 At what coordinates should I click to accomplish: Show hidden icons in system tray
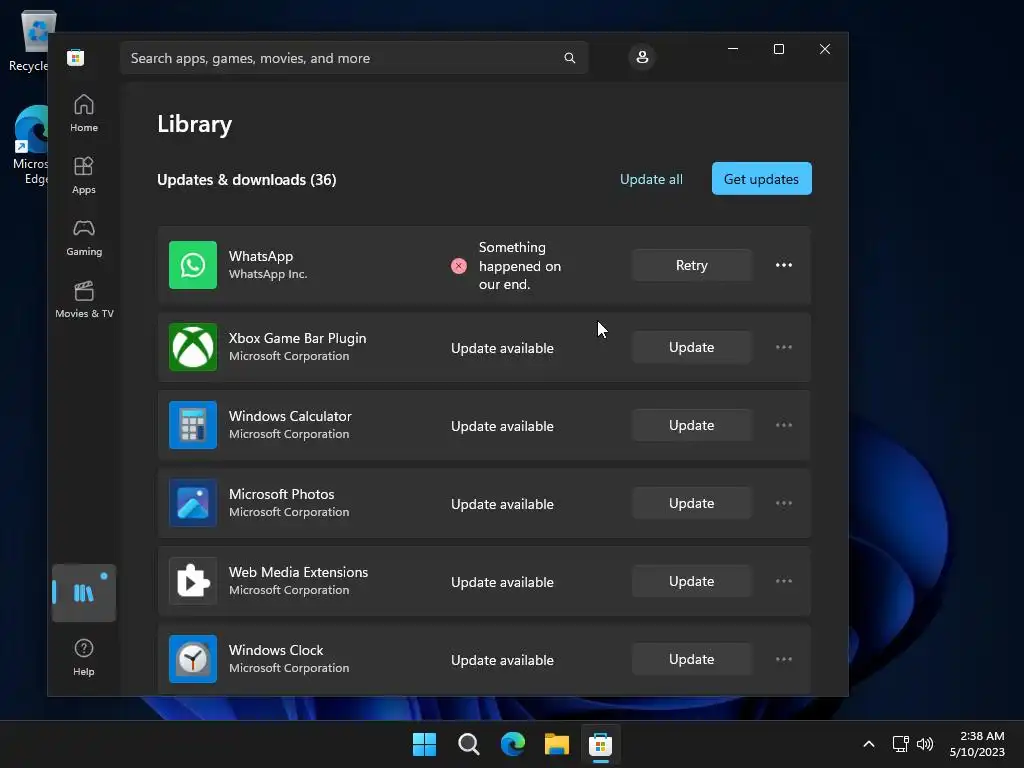(869, 744)
